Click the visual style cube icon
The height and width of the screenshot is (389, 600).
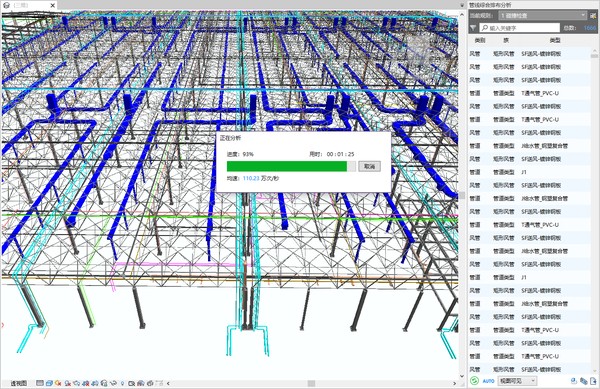coord(49,383)
